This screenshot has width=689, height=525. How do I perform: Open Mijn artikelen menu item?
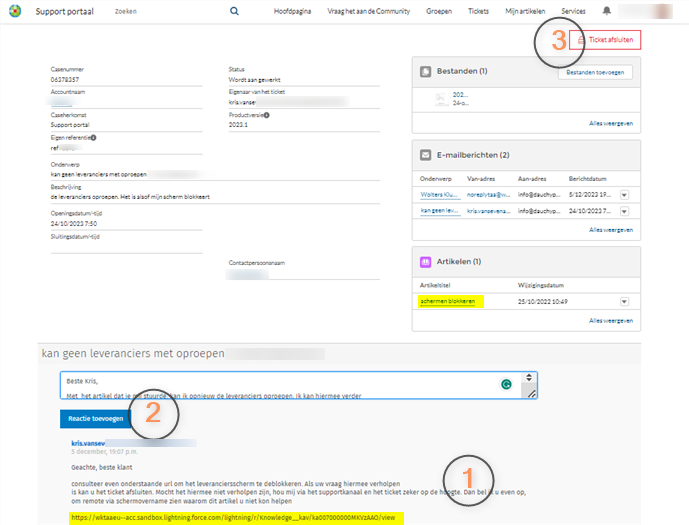525,11
